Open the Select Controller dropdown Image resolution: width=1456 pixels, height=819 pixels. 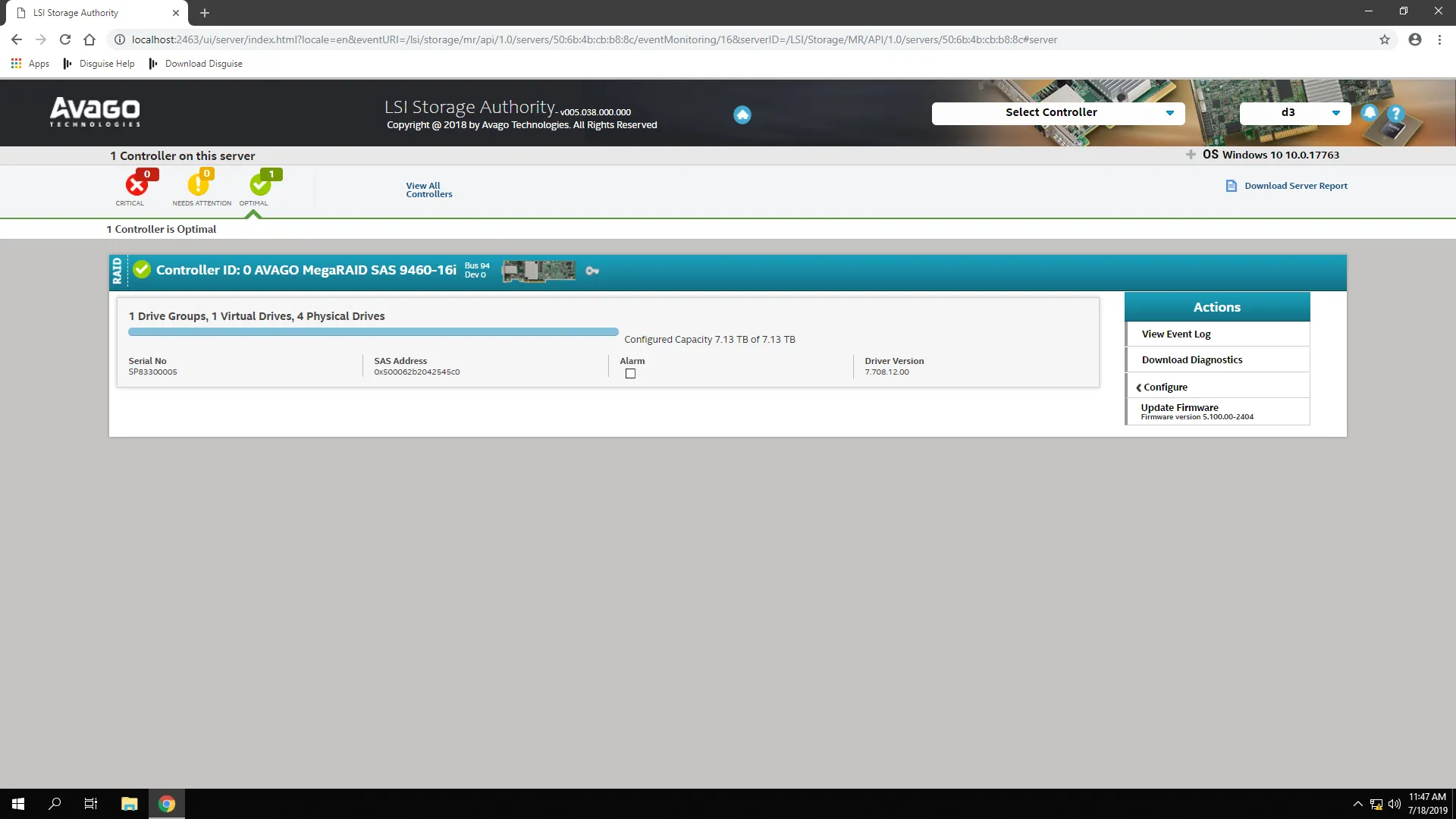(x=1058, y=113)
